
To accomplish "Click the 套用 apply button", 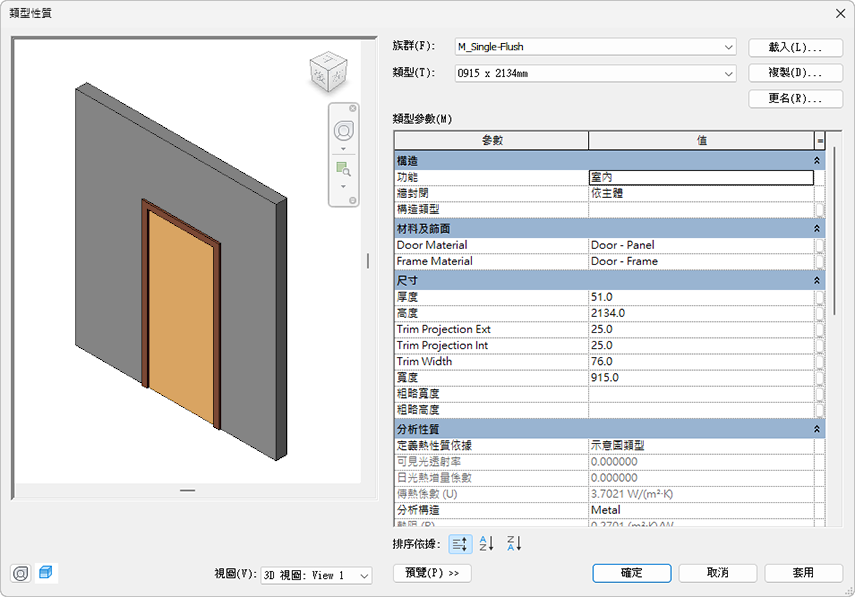I will point(804,573).
